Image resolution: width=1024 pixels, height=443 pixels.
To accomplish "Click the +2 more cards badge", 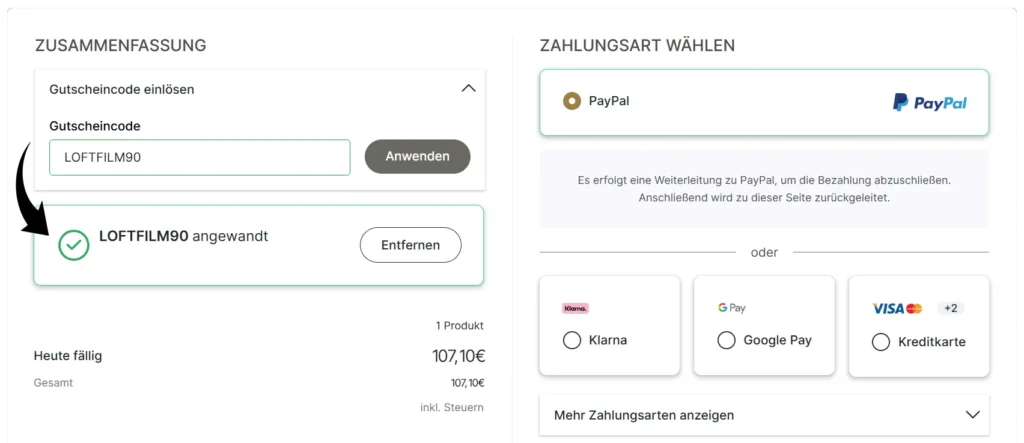I will pyautogui.click(x=950, y=308).
